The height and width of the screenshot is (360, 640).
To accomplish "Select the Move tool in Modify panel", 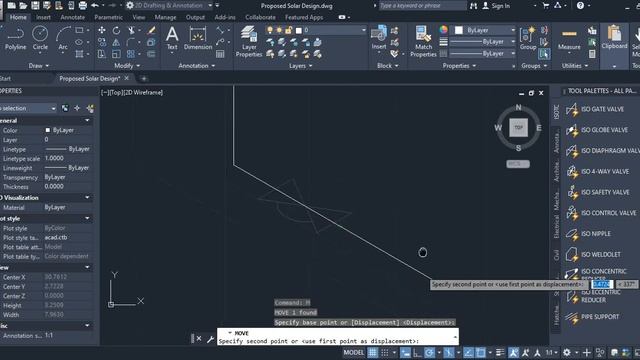I will click(102, 30).
